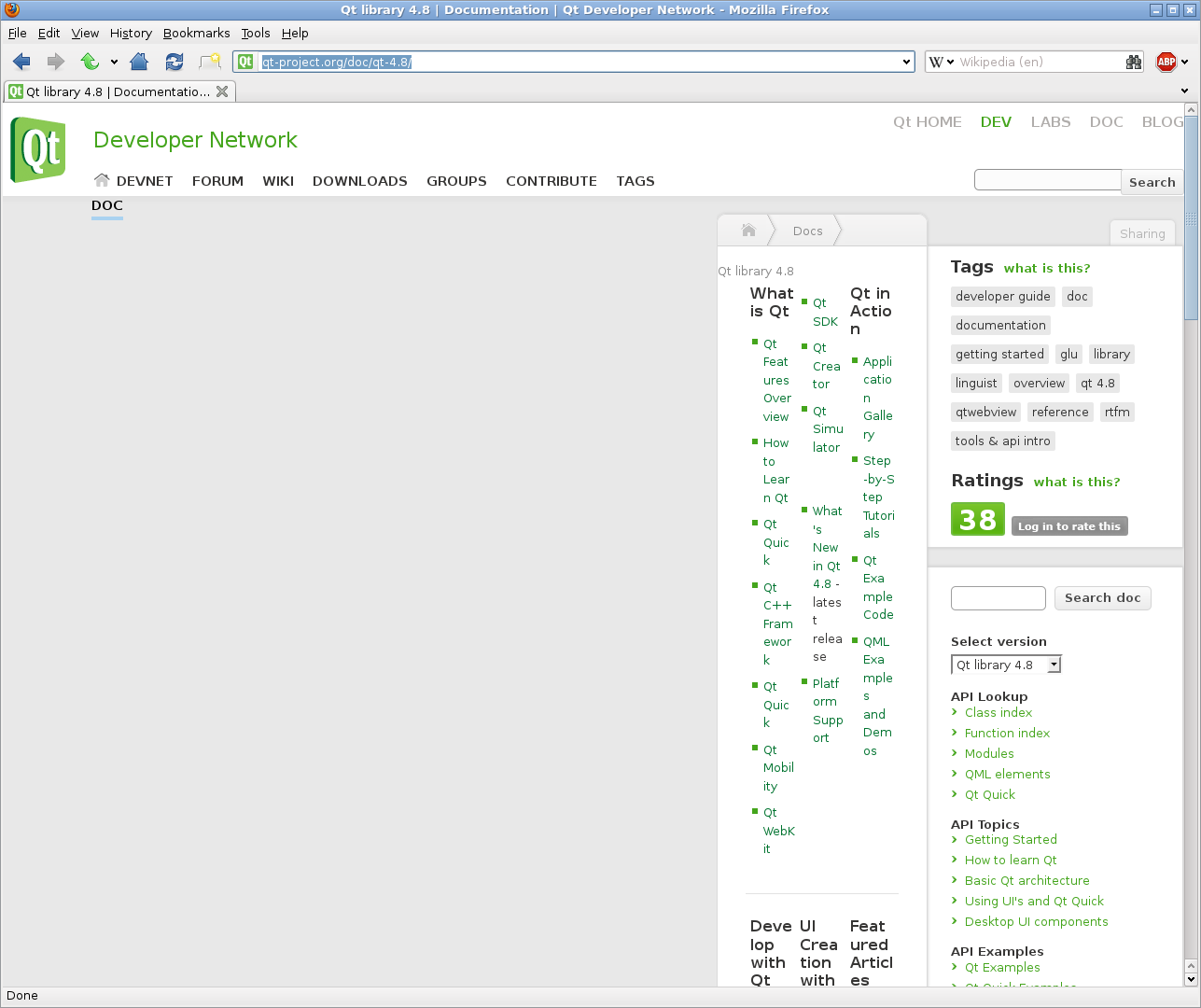Click Qt HOME in top navigation
Screen dimensions: 1201x1008
(928, 121)
